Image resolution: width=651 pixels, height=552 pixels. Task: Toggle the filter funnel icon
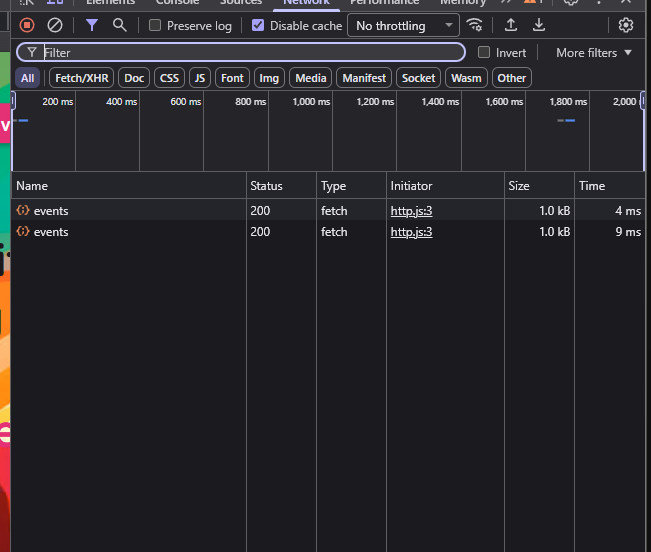[x=92, y=25]
